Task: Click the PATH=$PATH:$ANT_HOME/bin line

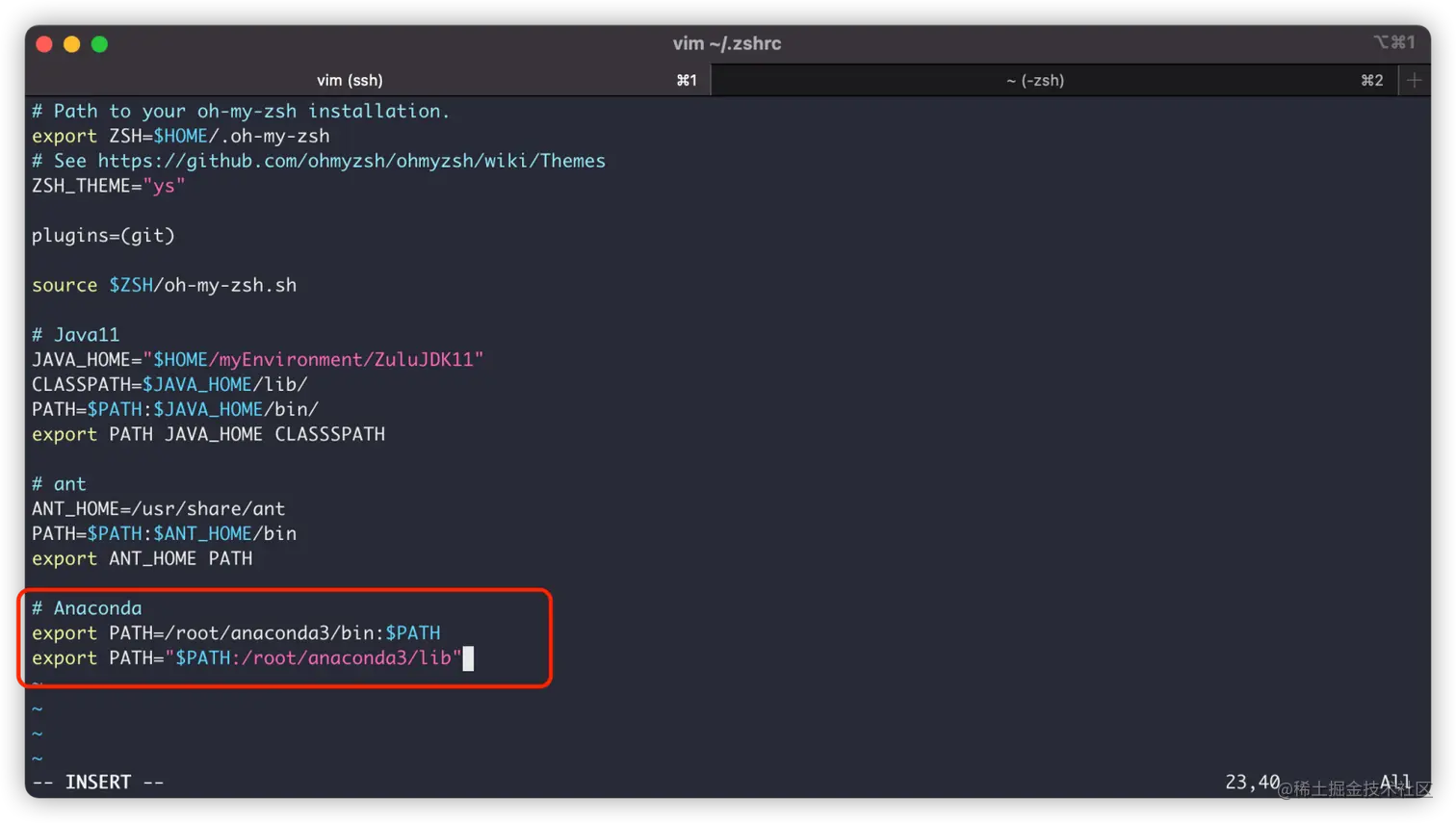Action: click(164, 534)
